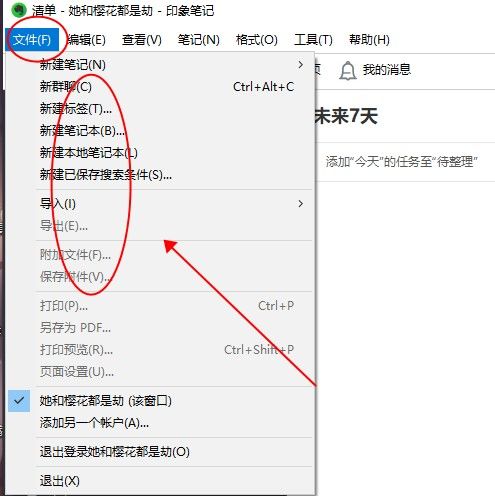Open the 工具(T) menu
Viewport: 495px width, 496px height.
point(313,40)
